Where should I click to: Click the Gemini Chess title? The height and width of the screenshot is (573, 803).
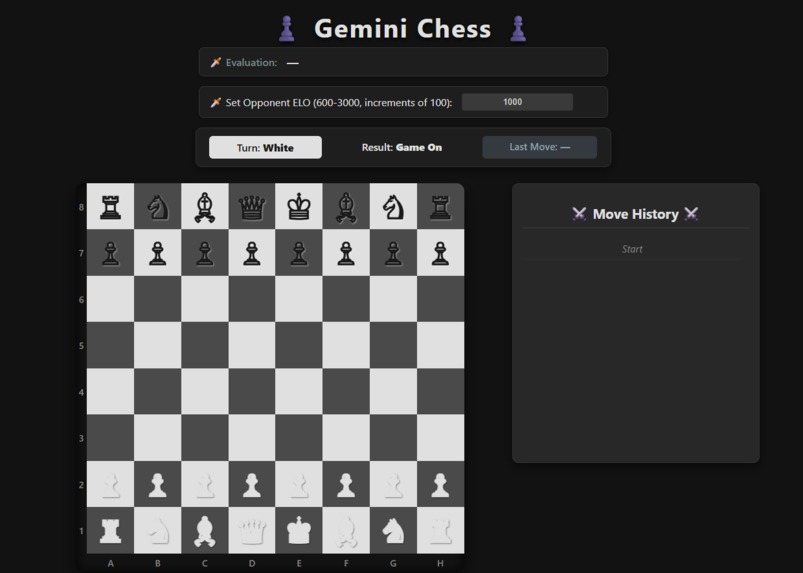pyautogui.click(x=403, y=29)
